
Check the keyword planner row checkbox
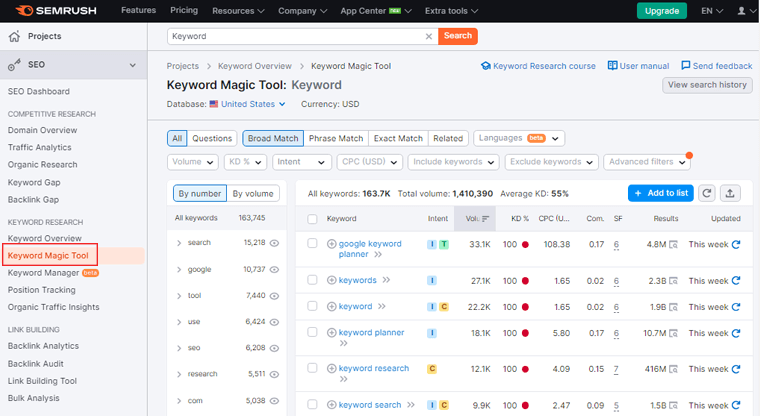pyautogui.click(x=312, y=332)
